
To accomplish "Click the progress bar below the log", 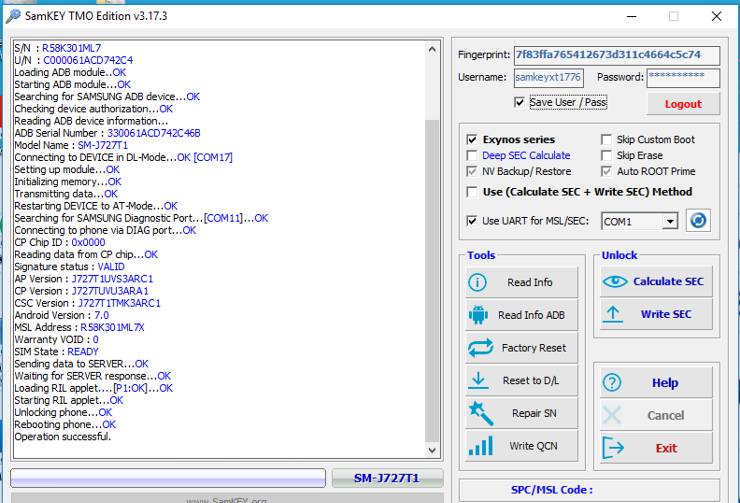I will coord(168,478).
